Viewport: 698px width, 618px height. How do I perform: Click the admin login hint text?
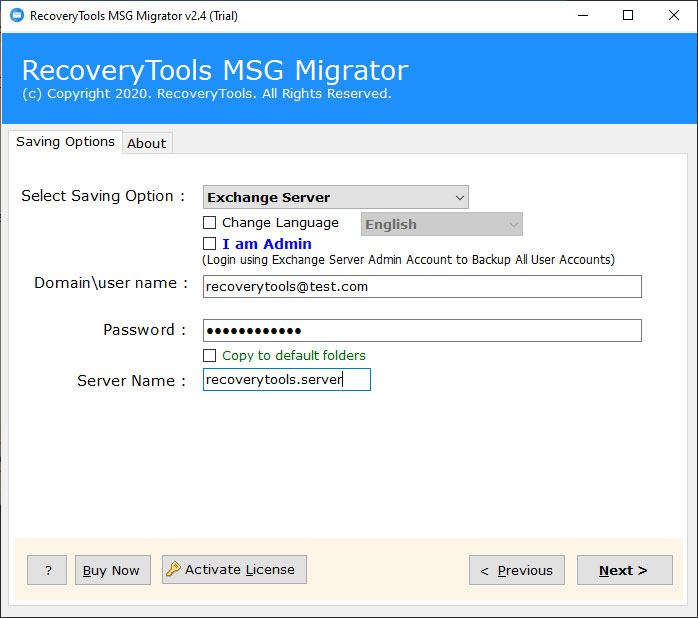click(408, 260)
